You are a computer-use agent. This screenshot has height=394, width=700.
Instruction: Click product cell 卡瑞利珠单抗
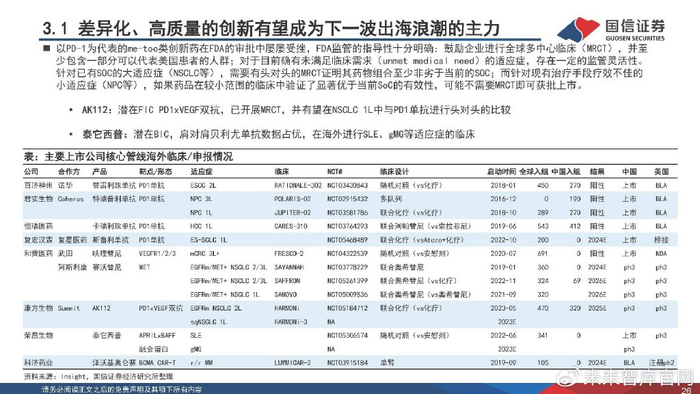pos(114,226)
